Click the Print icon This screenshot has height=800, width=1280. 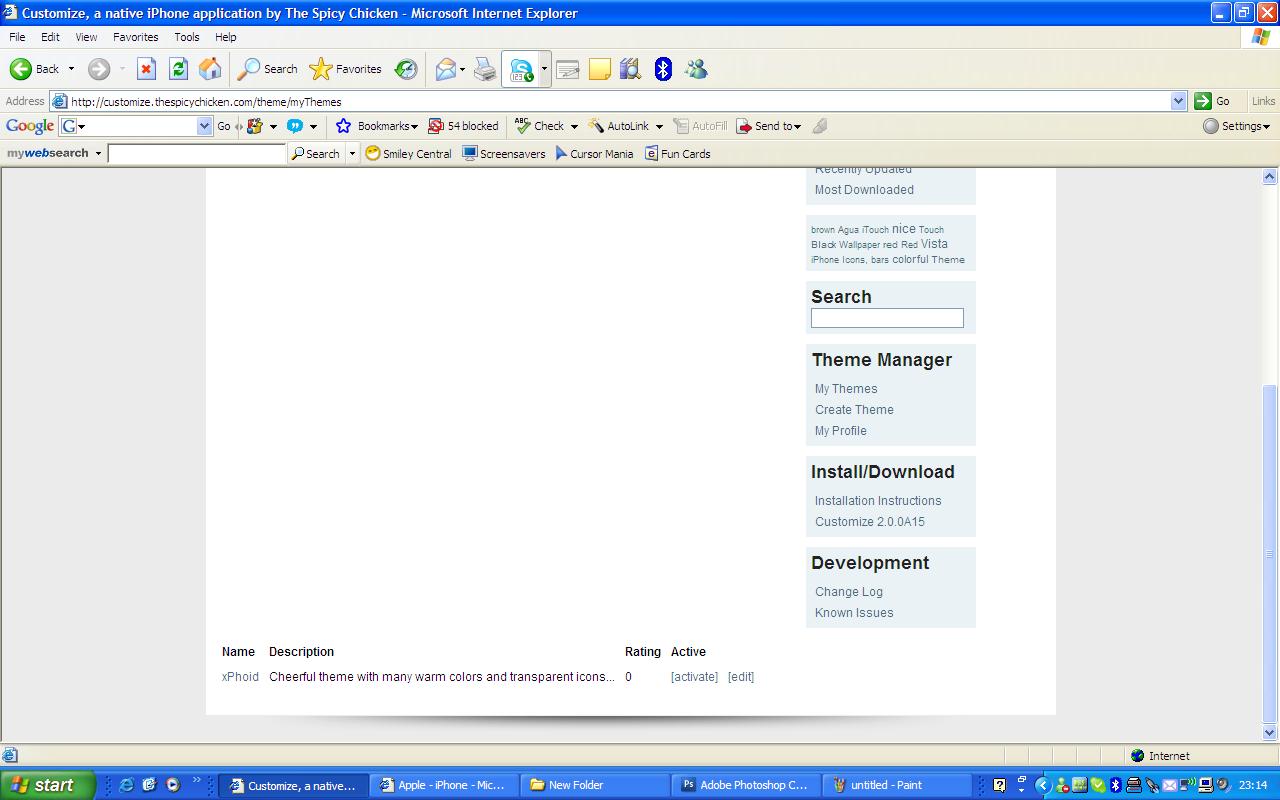pos(485,69)
